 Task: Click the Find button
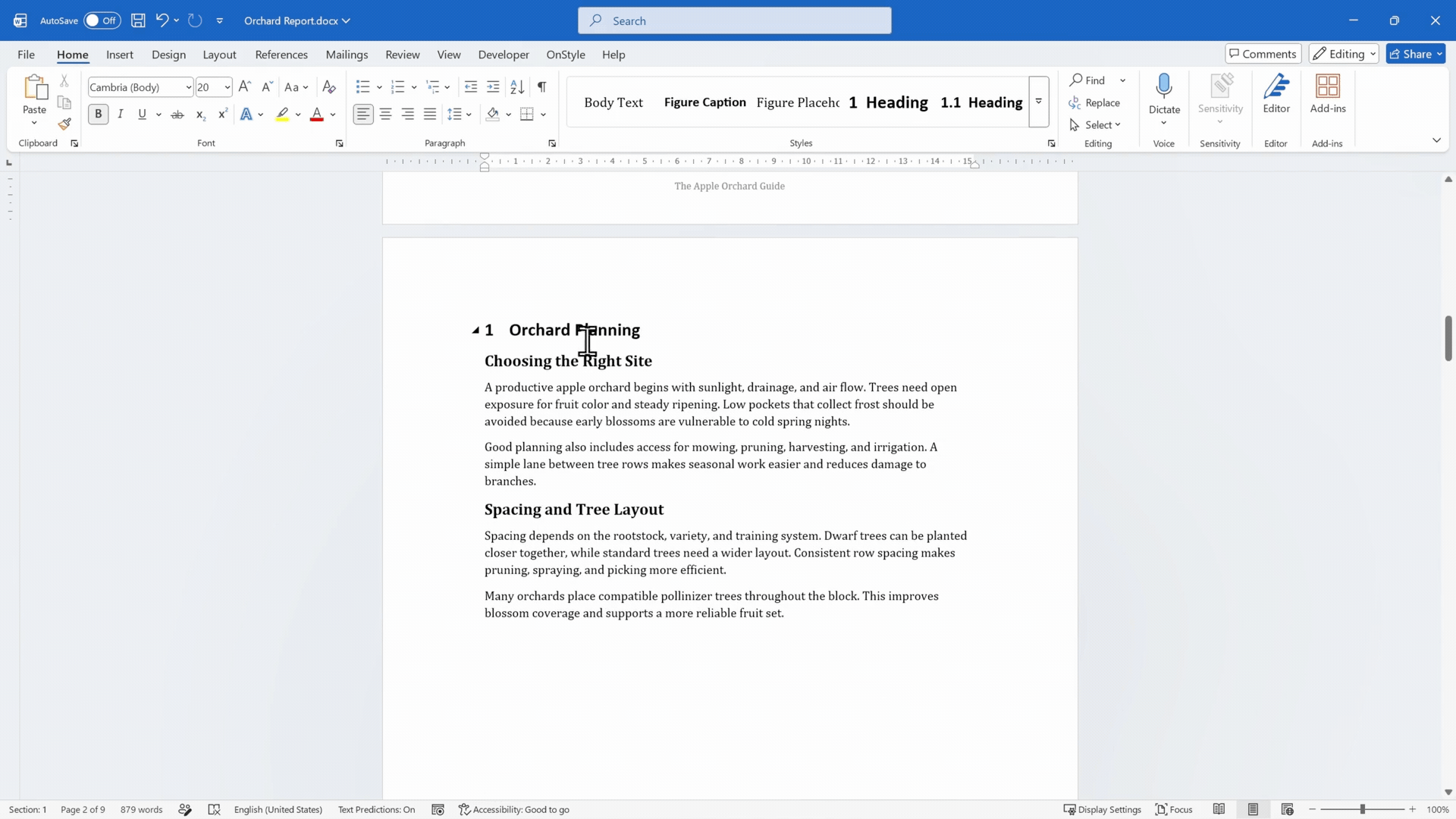pyautogui.click(x=1088, y=80)
